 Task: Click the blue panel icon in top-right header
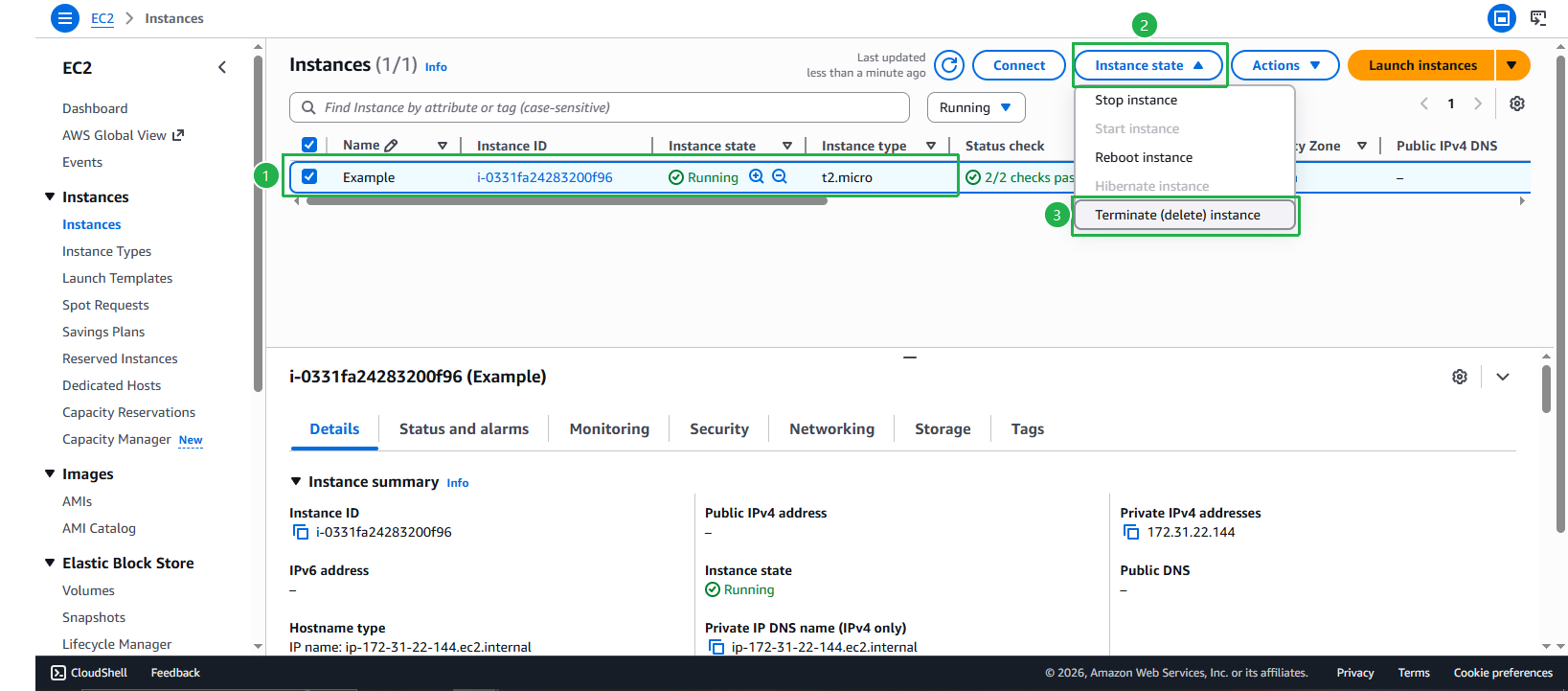pos(1502,18)
